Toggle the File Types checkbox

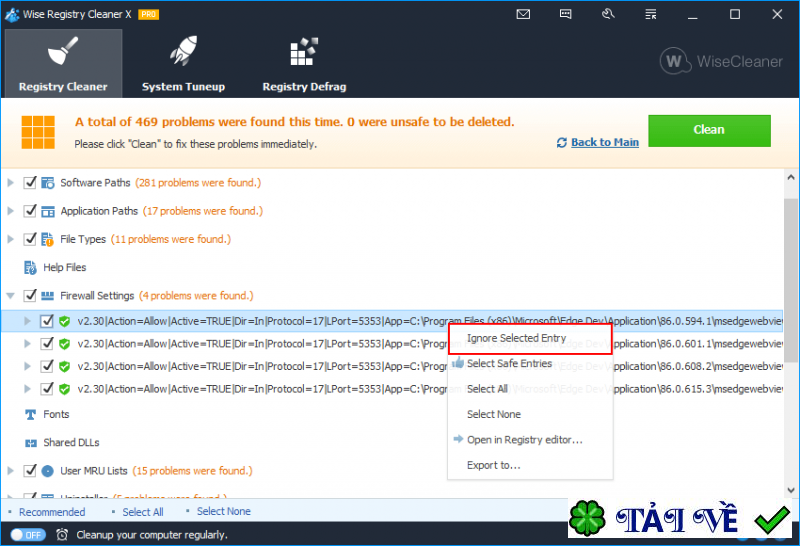30,239
